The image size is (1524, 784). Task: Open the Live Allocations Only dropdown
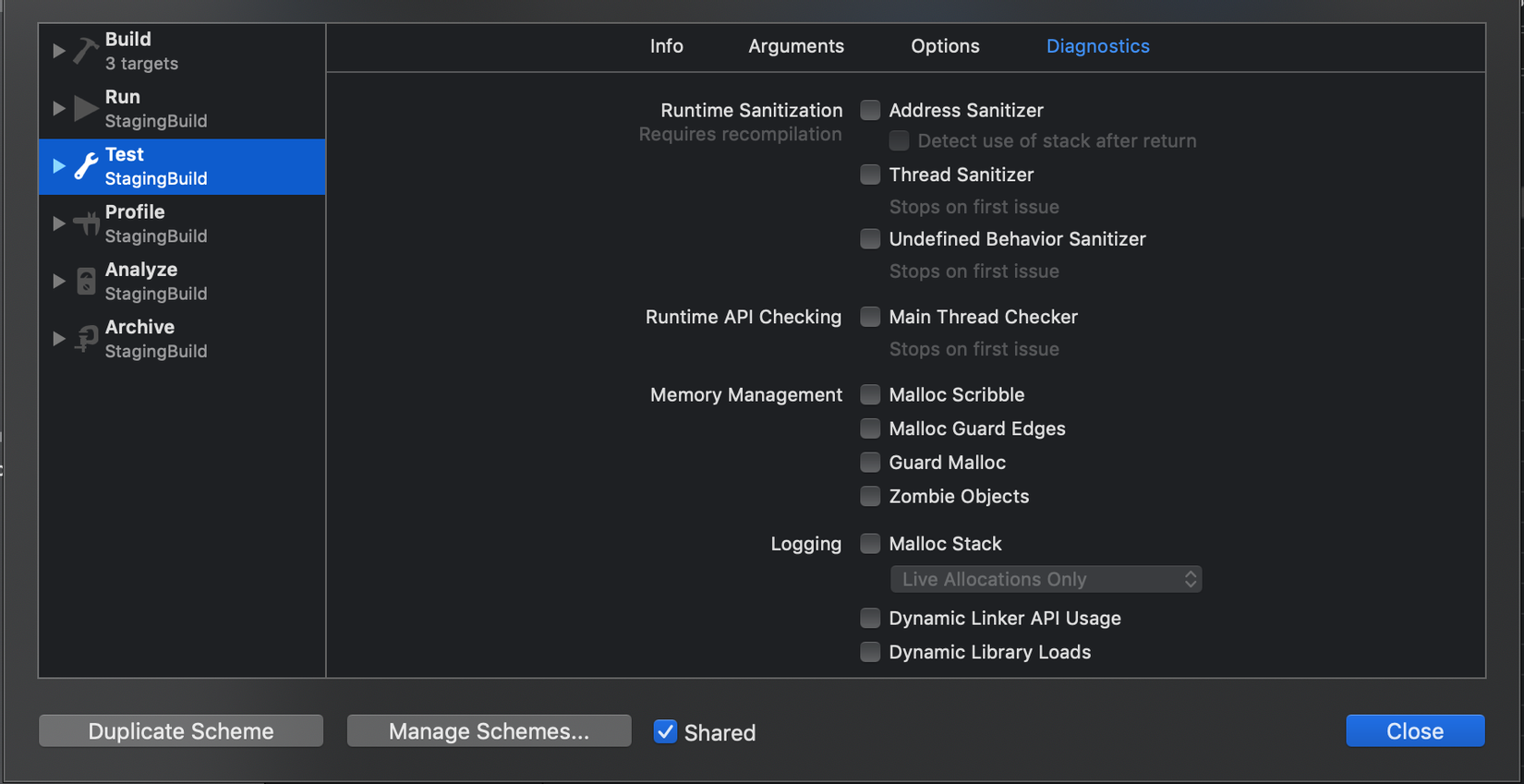1046,579
